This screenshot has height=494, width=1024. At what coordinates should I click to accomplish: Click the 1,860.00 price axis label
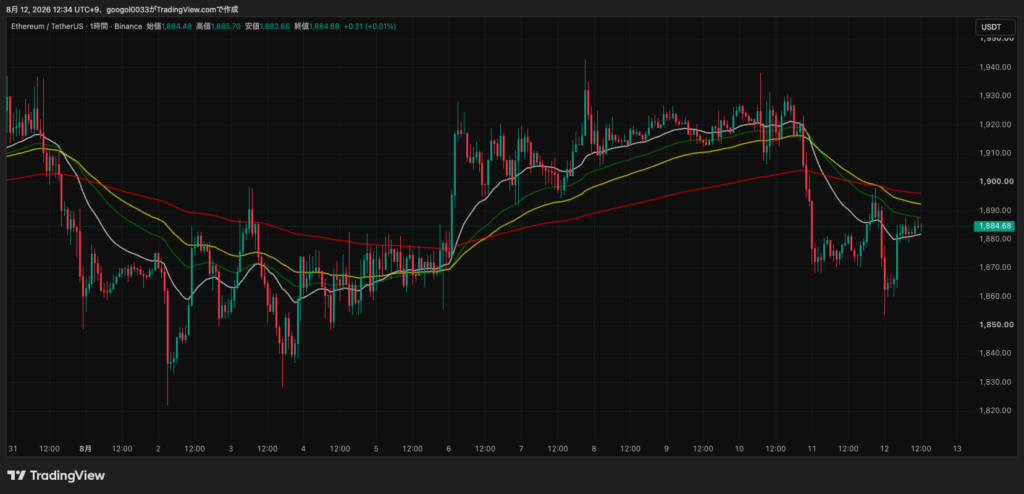pos(994,296)
